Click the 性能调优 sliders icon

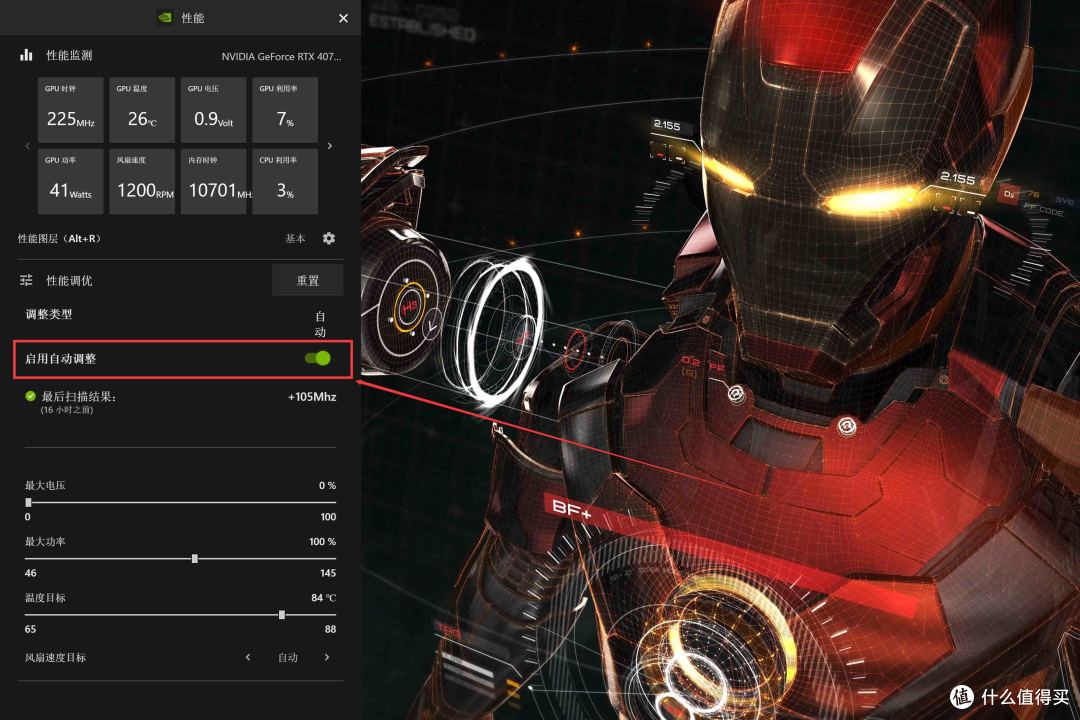click(26, 280)
